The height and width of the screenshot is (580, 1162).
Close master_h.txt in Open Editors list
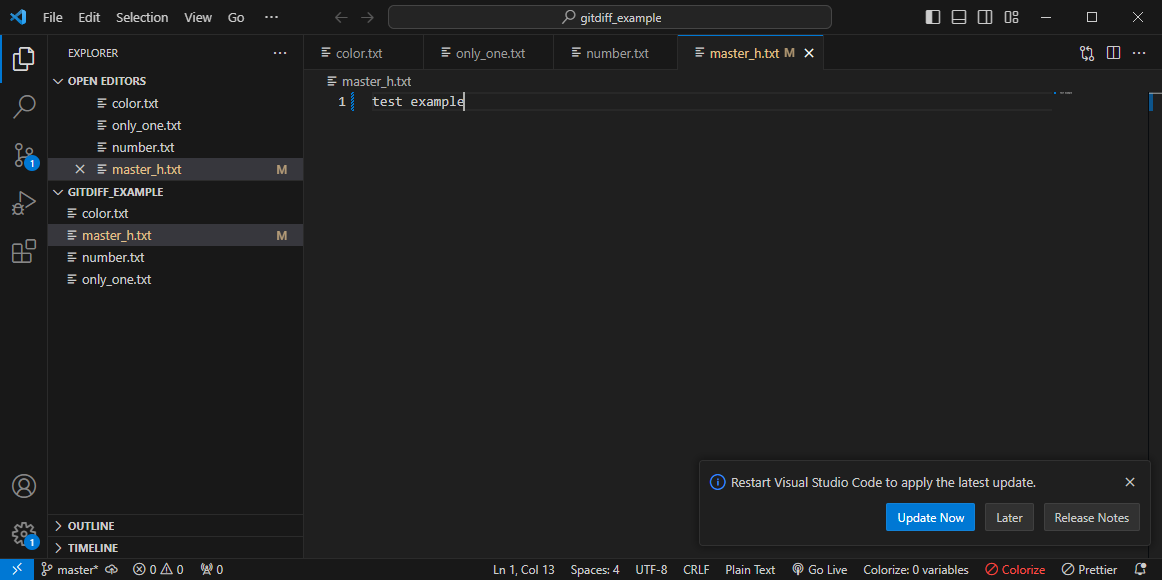click(x=81, y=170)
